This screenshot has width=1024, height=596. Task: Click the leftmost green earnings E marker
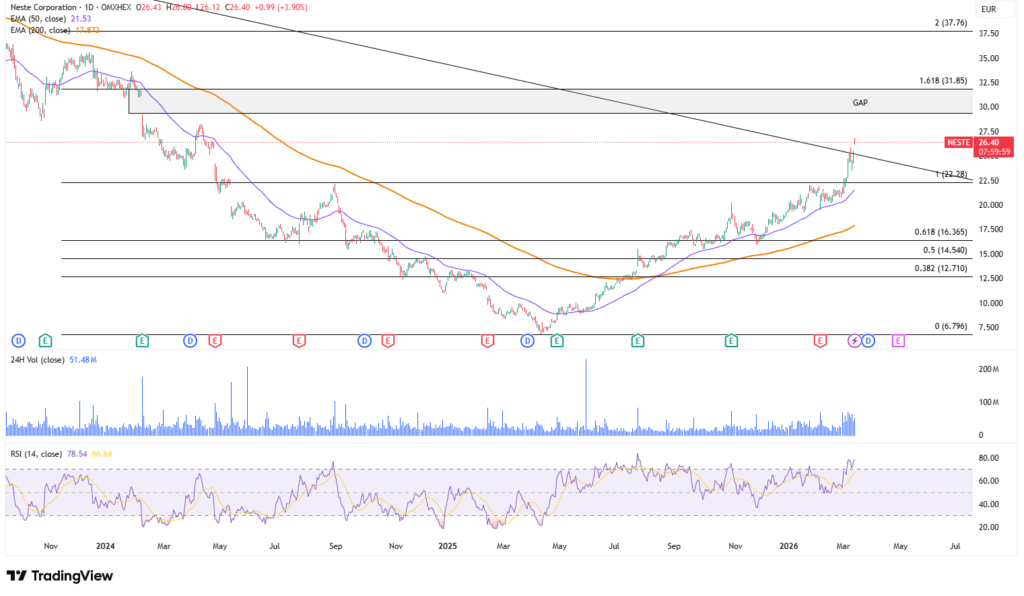click(x=45, y=341)
